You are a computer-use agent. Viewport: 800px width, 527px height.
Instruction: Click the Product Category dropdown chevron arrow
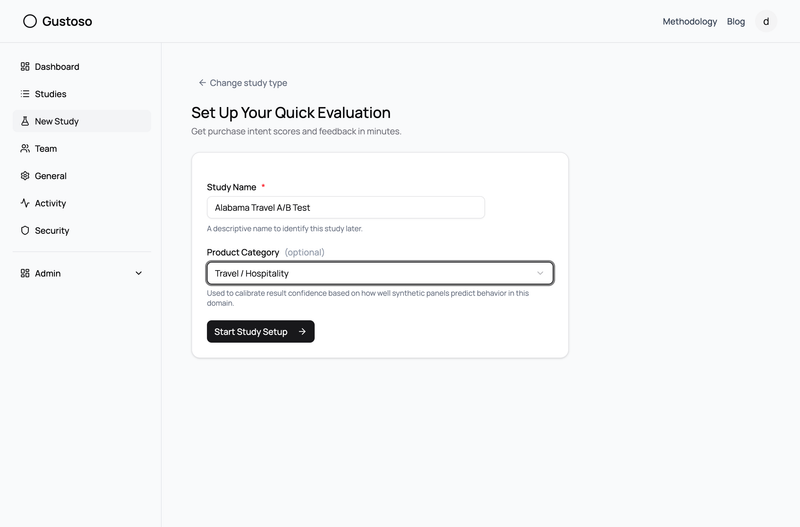pyautogui.click(x=540, y=273)
